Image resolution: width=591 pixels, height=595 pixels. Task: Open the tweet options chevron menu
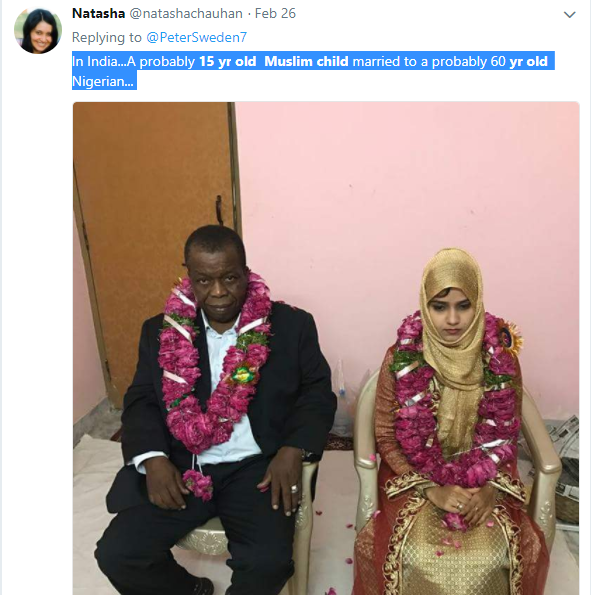pos(569,14)
